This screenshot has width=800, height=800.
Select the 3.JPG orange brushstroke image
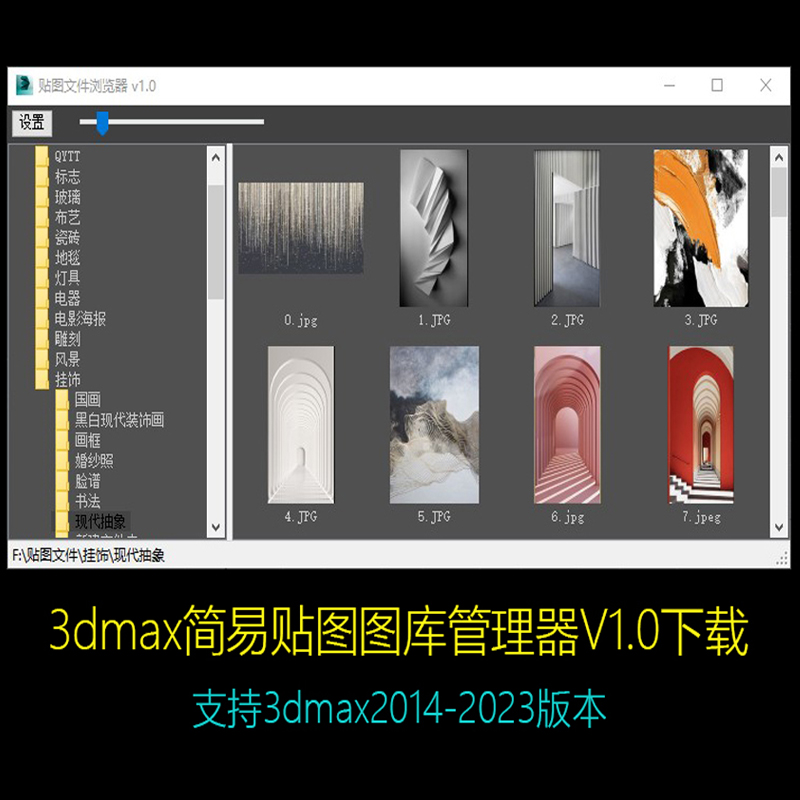(700, 230)
